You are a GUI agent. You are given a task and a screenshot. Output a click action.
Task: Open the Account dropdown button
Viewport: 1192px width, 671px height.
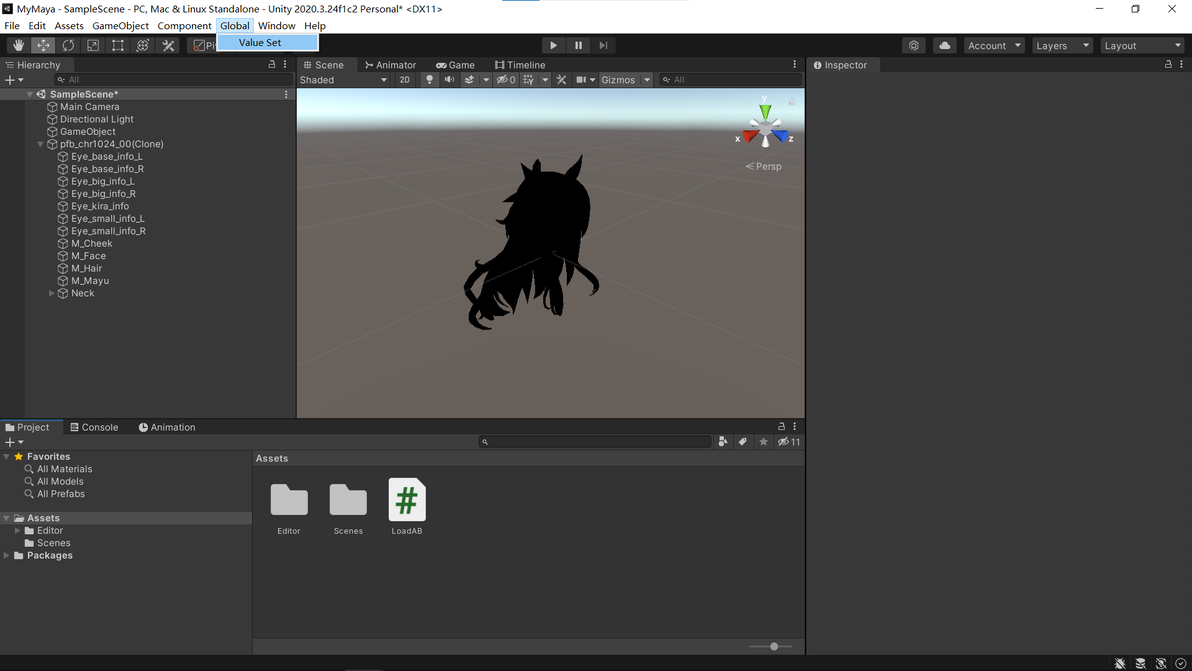click(x=994, y=46)
